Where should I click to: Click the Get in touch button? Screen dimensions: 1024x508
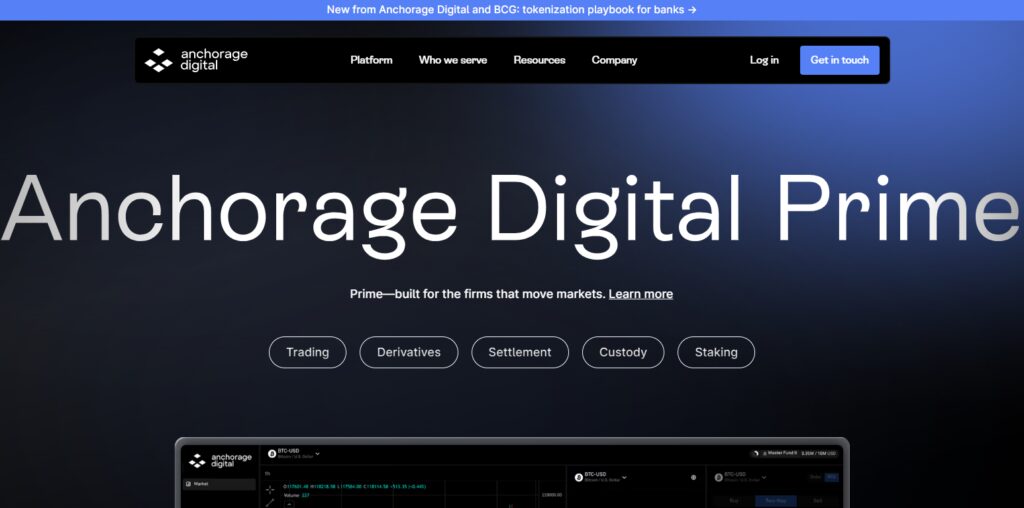(839, 60)
